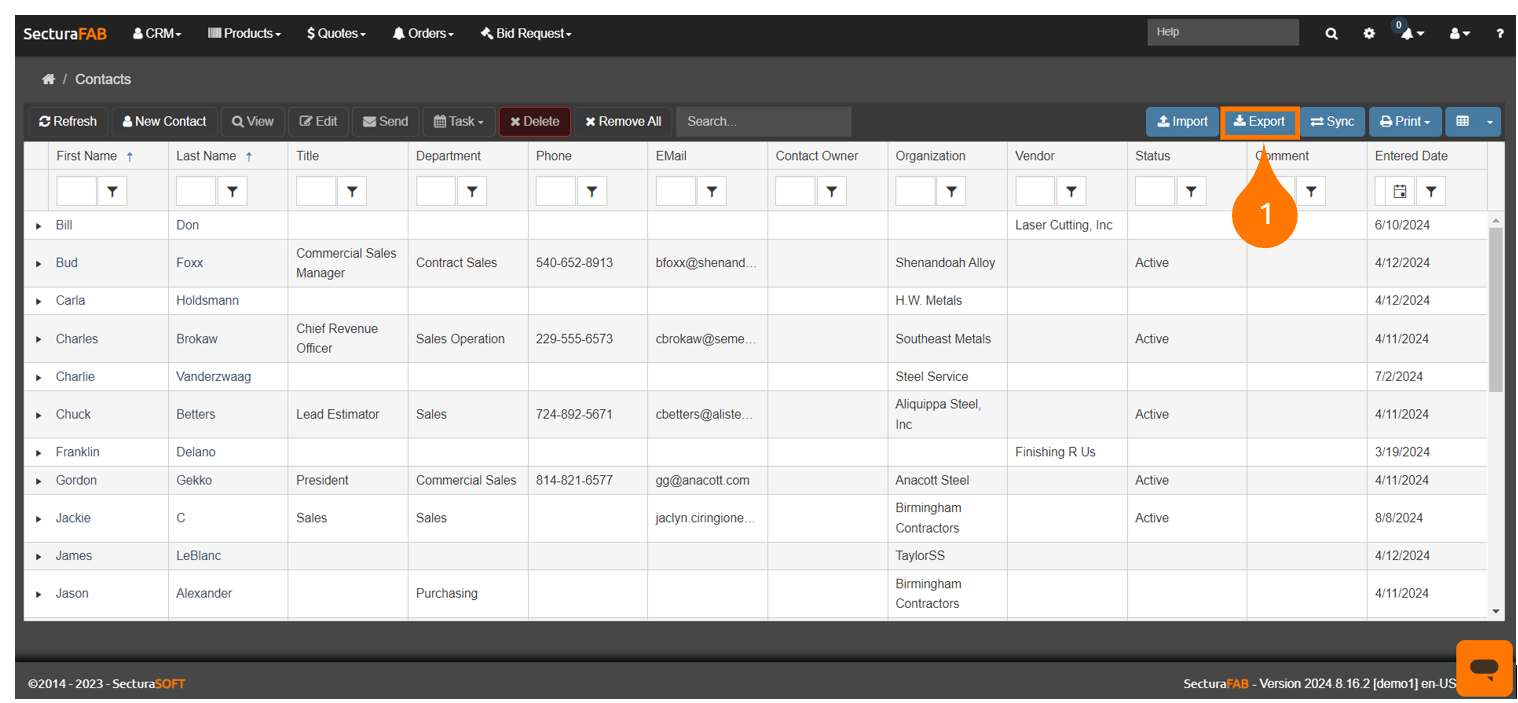Open the Print dropdown button

1404,122
